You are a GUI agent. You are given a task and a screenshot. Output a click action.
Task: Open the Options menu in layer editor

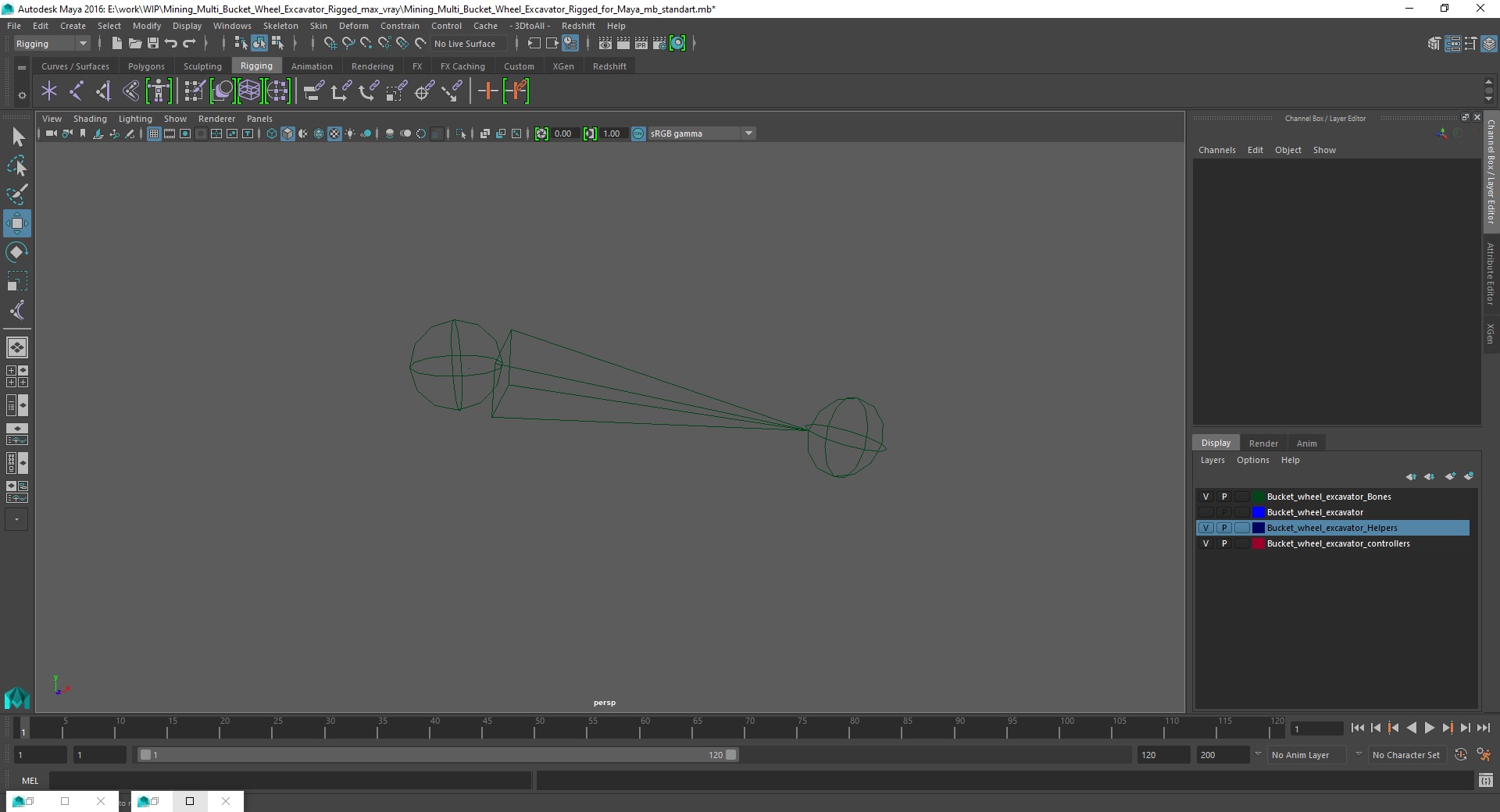pos(1252,460)
